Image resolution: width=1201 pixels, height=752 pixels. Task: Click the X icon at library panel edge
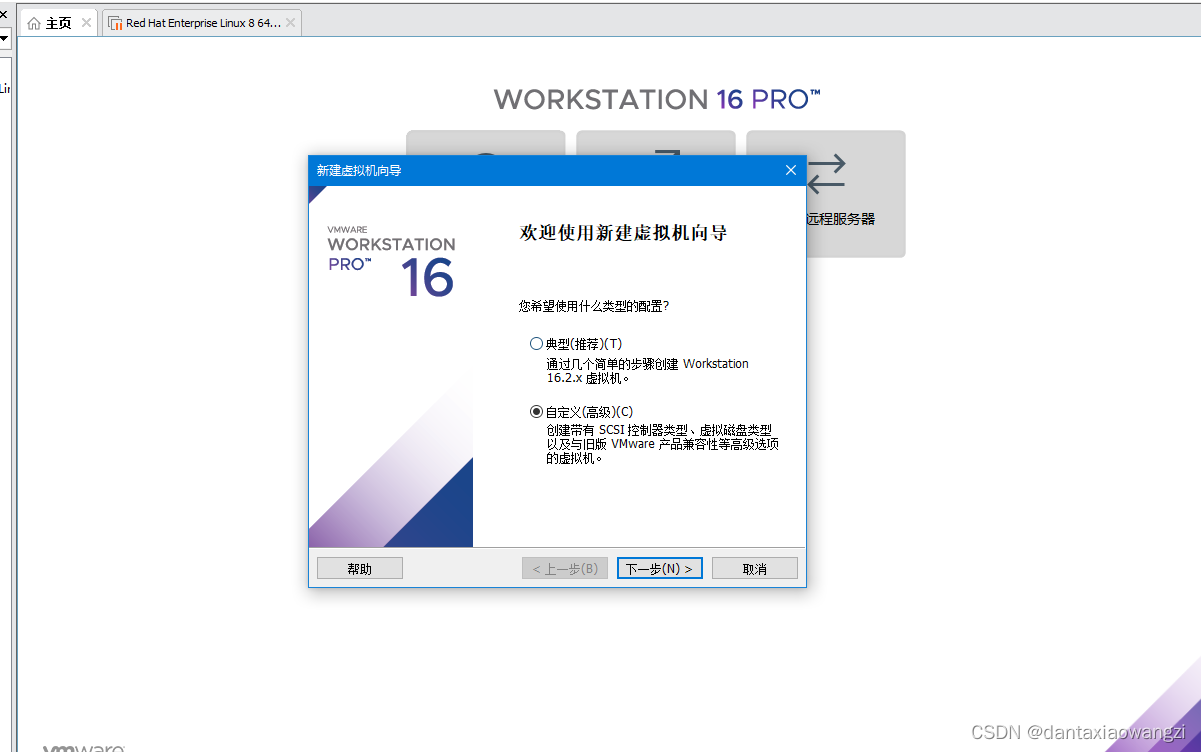5,14
